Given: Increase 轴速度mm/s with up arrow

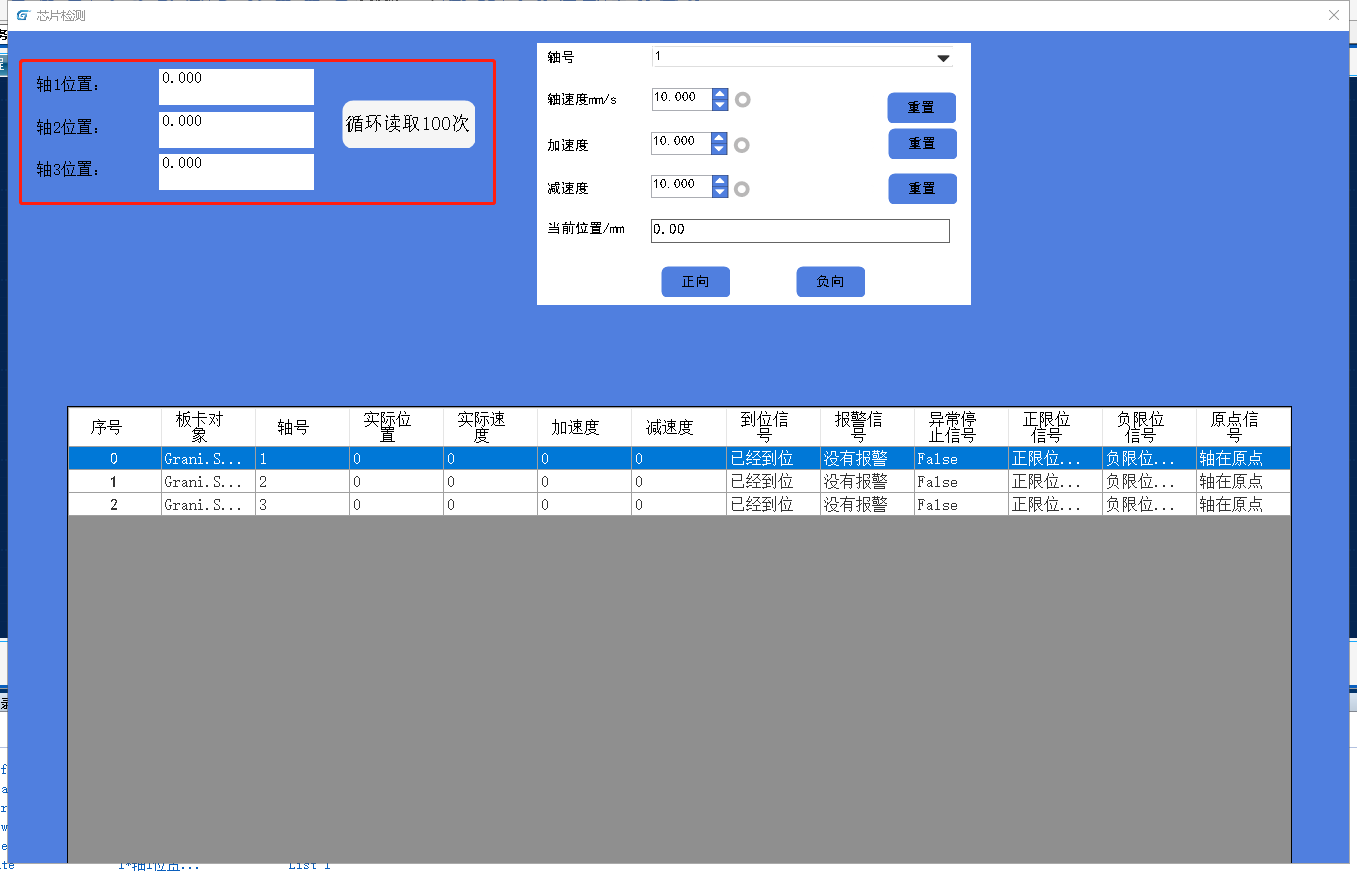Looking at the screenshot, I should click(720, 94).
